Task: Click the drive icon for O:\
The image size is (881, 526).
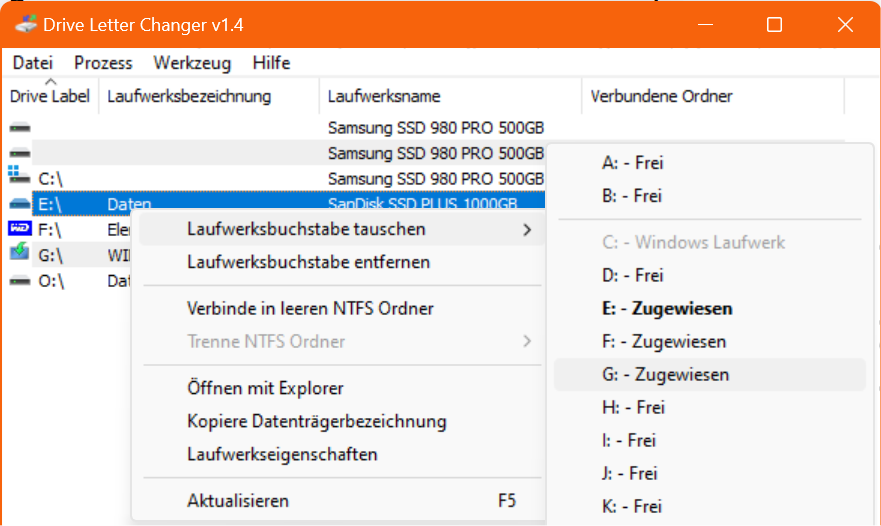Action: coord(20,280)
